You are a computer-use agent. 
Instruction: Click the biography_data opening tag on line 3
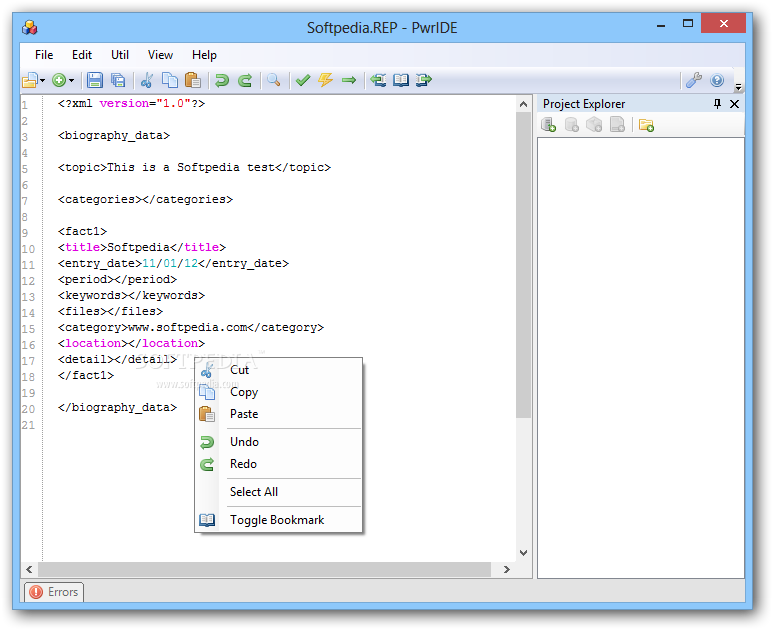point(114,136)
